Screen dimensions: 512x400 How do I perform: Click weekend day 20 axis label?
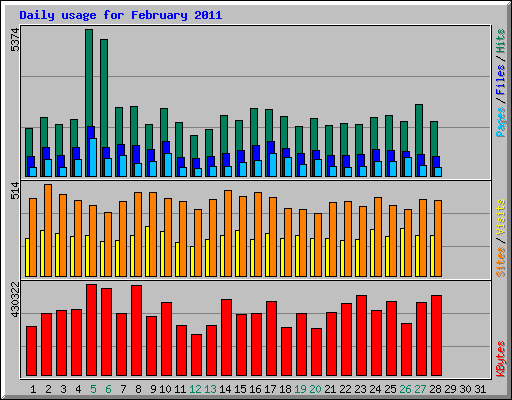(x=315, y=389)
